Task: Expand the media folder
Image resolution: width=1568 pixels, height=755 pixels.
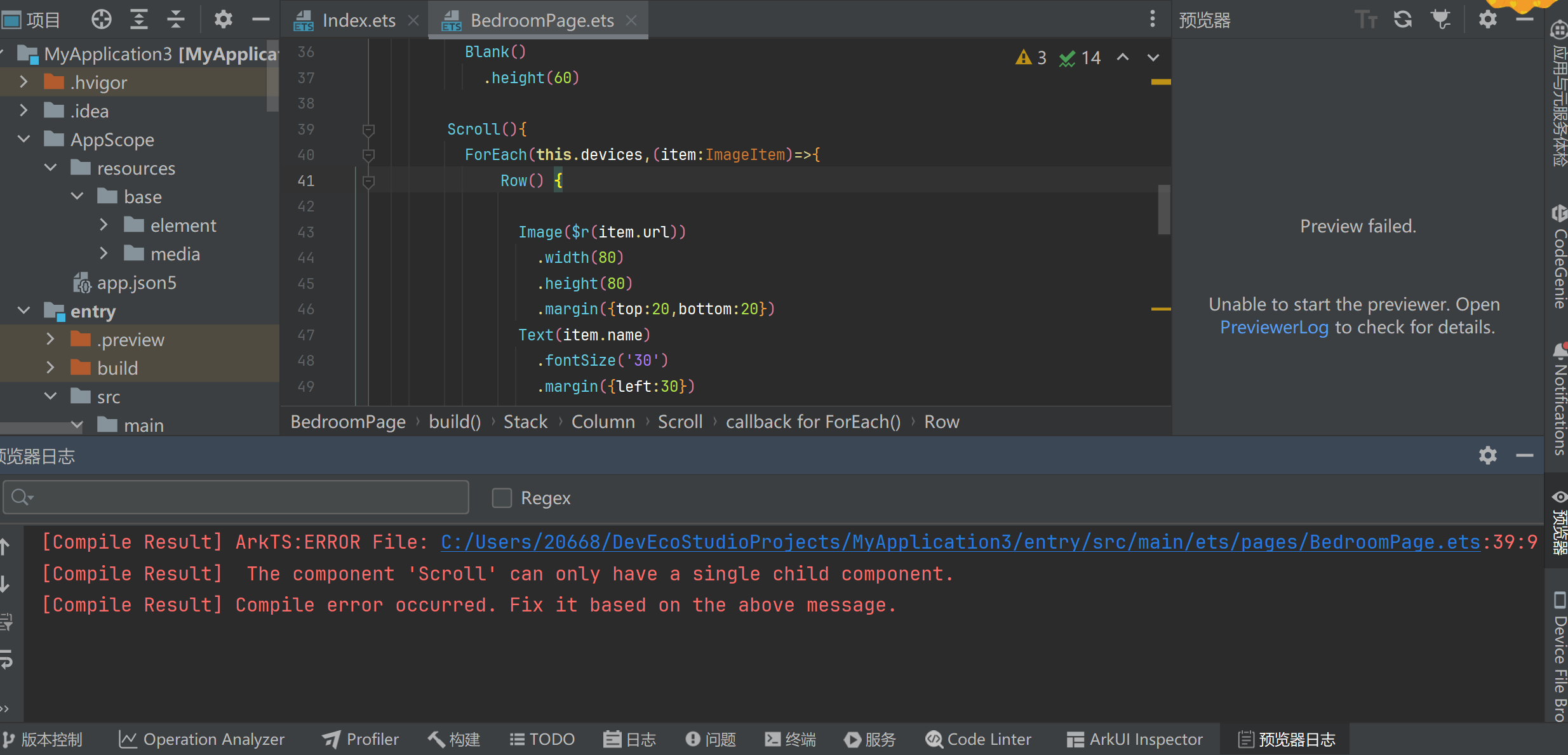Action: pos(104,253)
